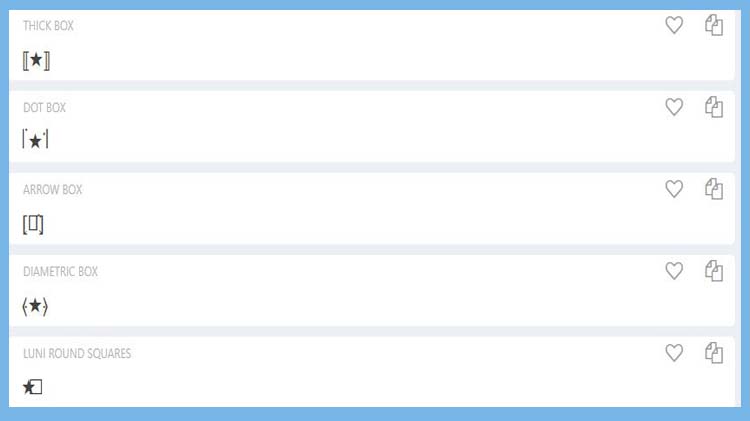Click the DIAMETRIC BOX label
This screenshot has height=421, width=750.
point(60,271)
